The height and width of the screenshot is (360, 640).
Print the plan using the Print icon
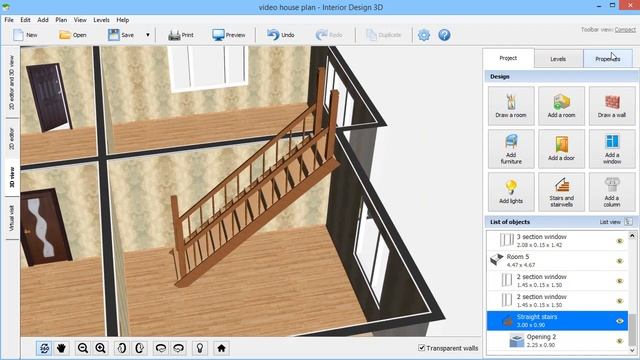click(x=174, y=35)
